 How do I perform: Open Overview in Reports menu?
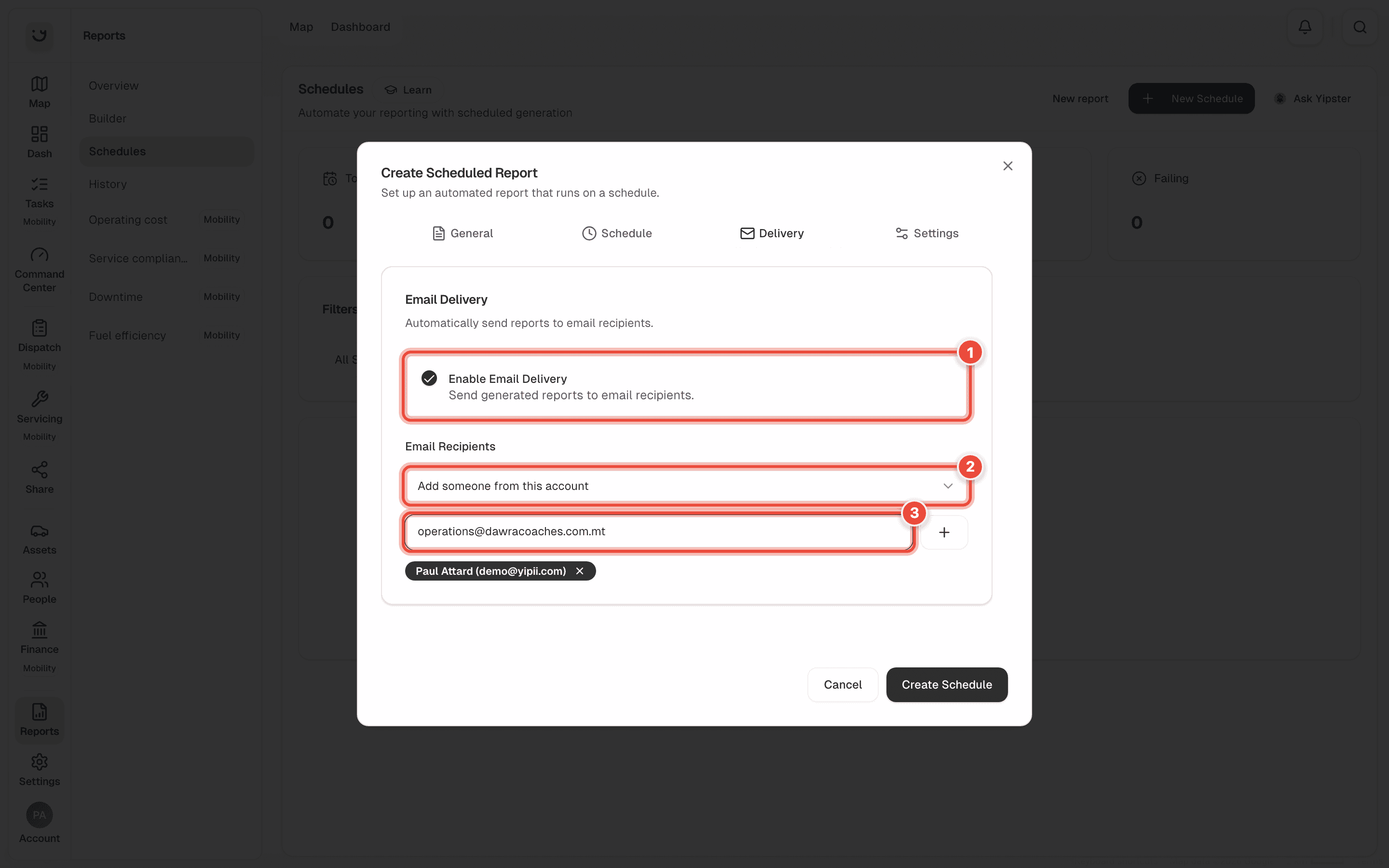[x=166, y=85]
